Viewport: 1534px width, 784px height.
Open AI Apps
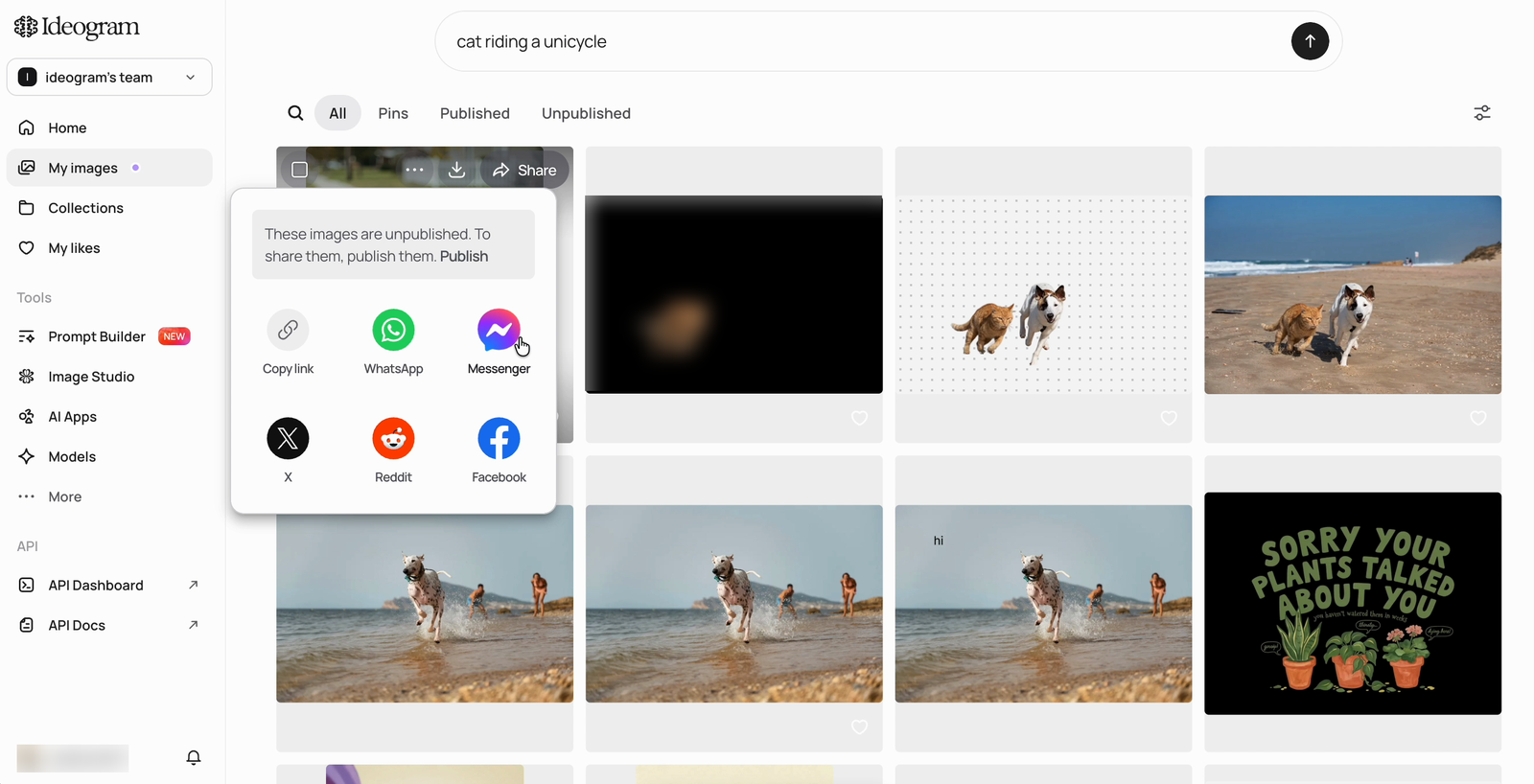coord(109,417)
